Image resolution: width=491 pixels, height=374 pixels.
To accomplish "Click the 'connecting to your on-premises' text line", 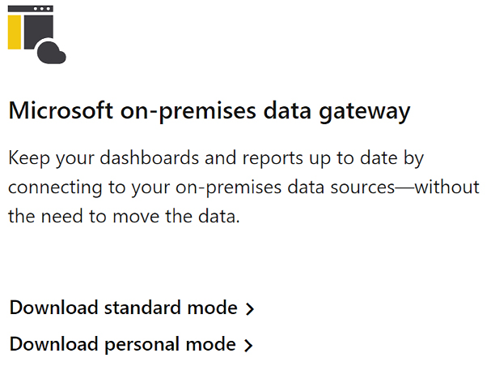I will click(244, 188).
